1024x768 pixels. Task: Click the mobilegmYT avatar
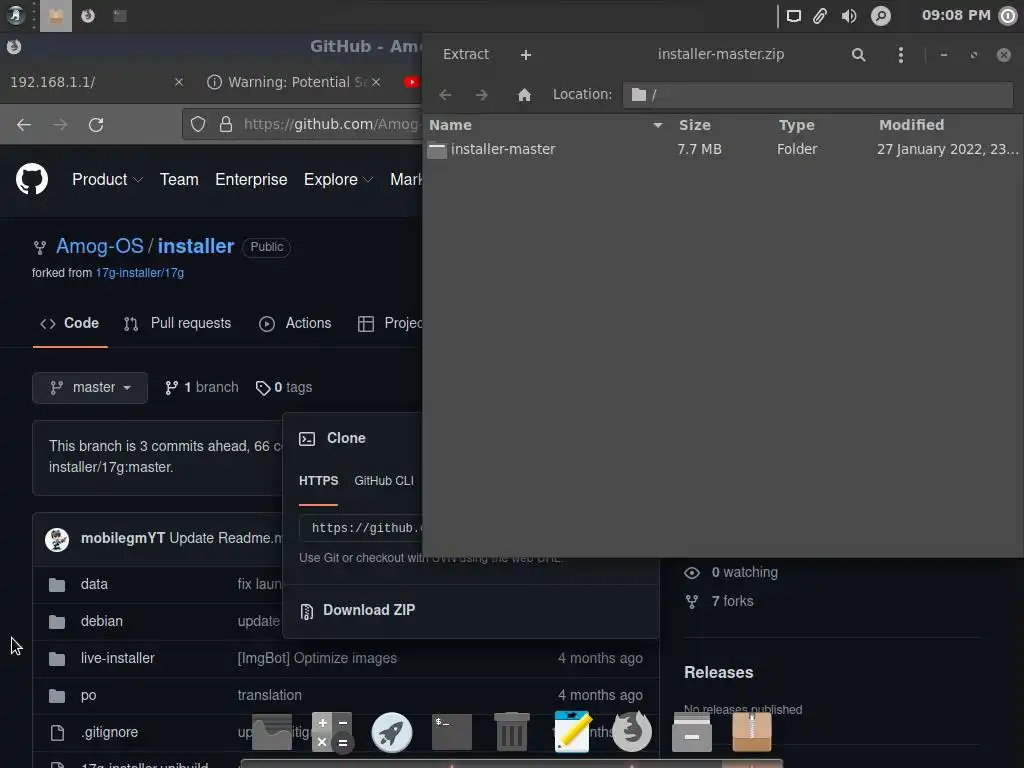point(57,539)
